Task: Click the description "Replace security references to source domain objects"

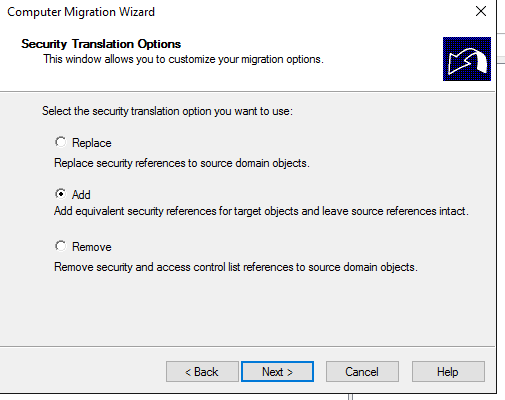Action: (x=182, y=163)
